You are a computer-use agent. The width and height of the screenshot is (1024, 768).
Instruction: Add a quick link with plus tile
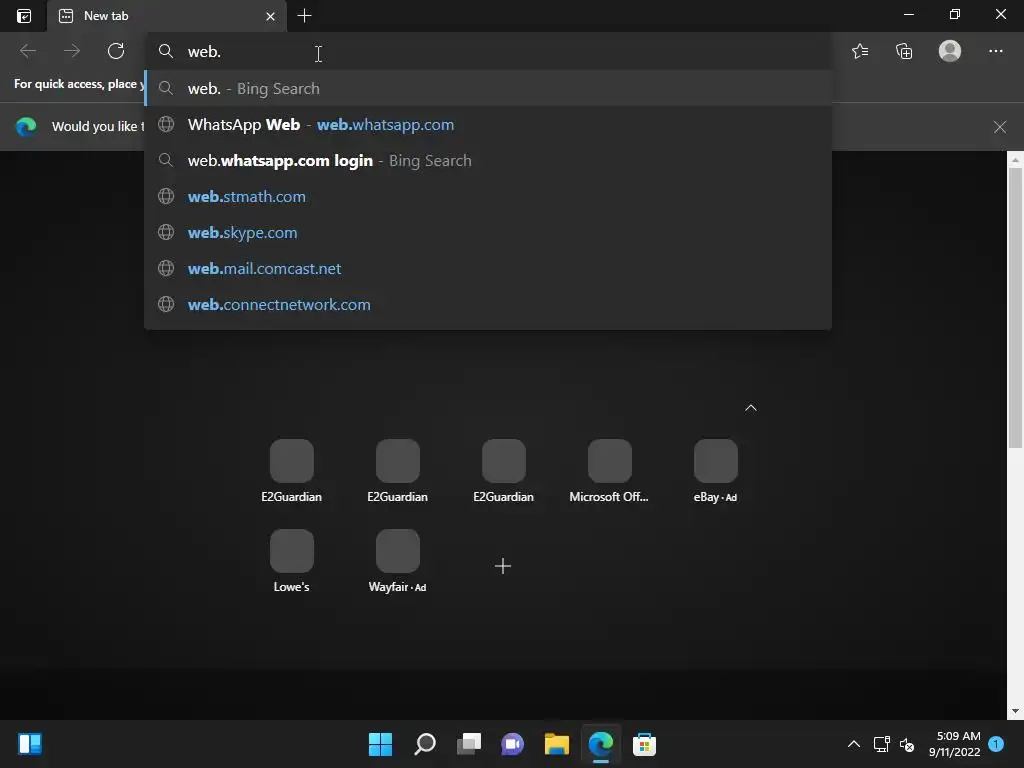(502, 566)
